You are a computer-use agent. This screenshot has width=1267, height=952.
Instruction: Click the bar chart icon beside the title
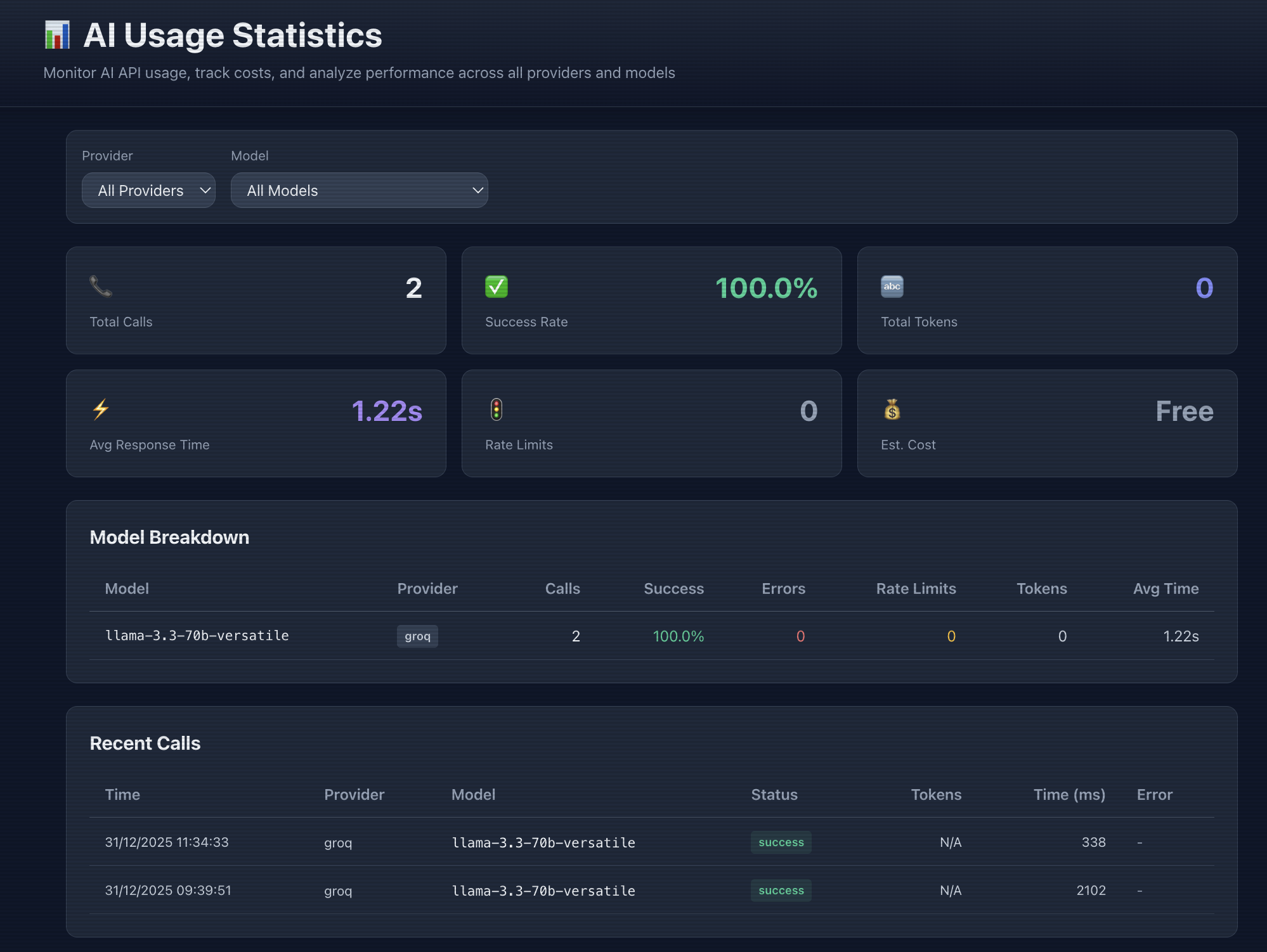pyautogui.click(x=57, y=35)
